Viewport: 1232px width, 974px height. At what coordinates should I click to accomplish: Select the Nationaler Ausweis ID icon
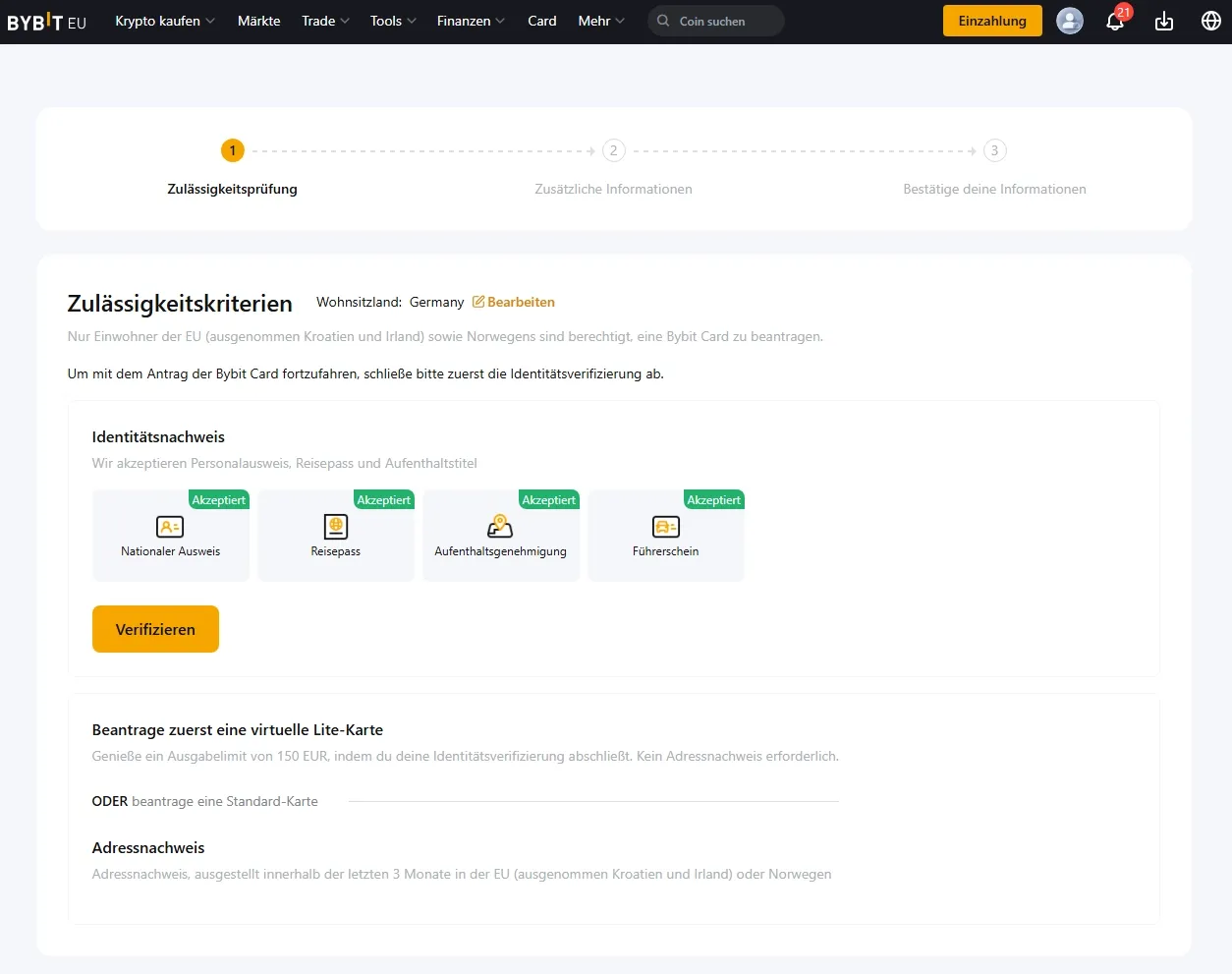[170, 527]
